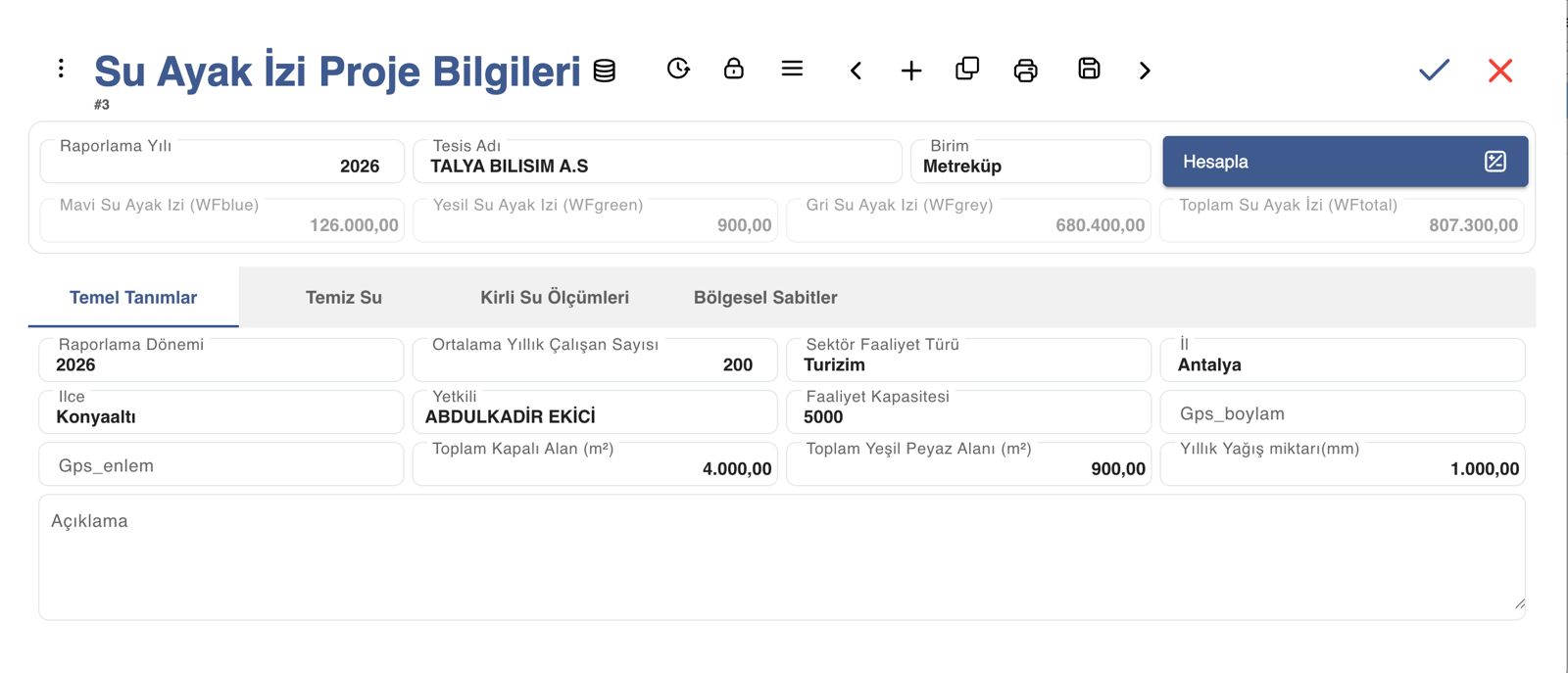The image size is (1568, 673).
Task: Click the Hesapla button
Action: click(1346, 162)
